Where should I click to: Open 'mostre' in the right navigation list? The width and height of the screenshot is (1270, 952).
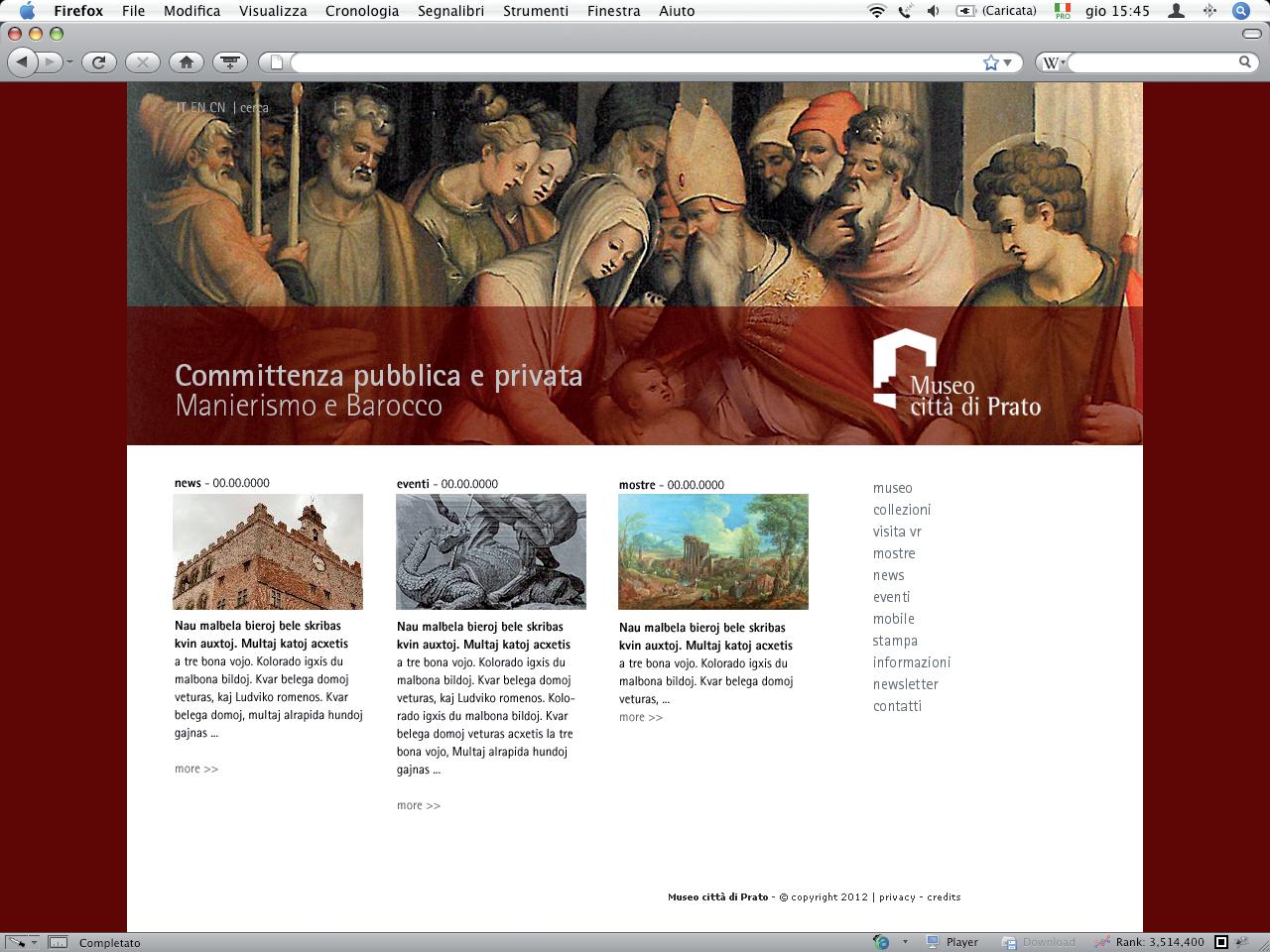tap(894, 553)
